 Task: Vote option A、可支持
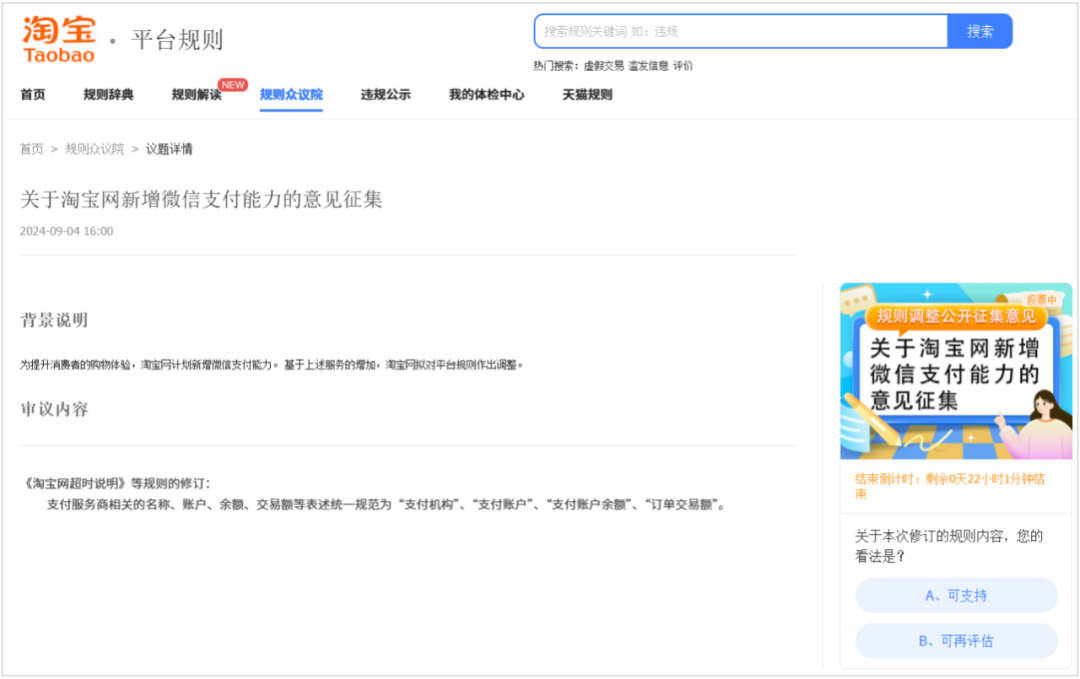point(956,596)
